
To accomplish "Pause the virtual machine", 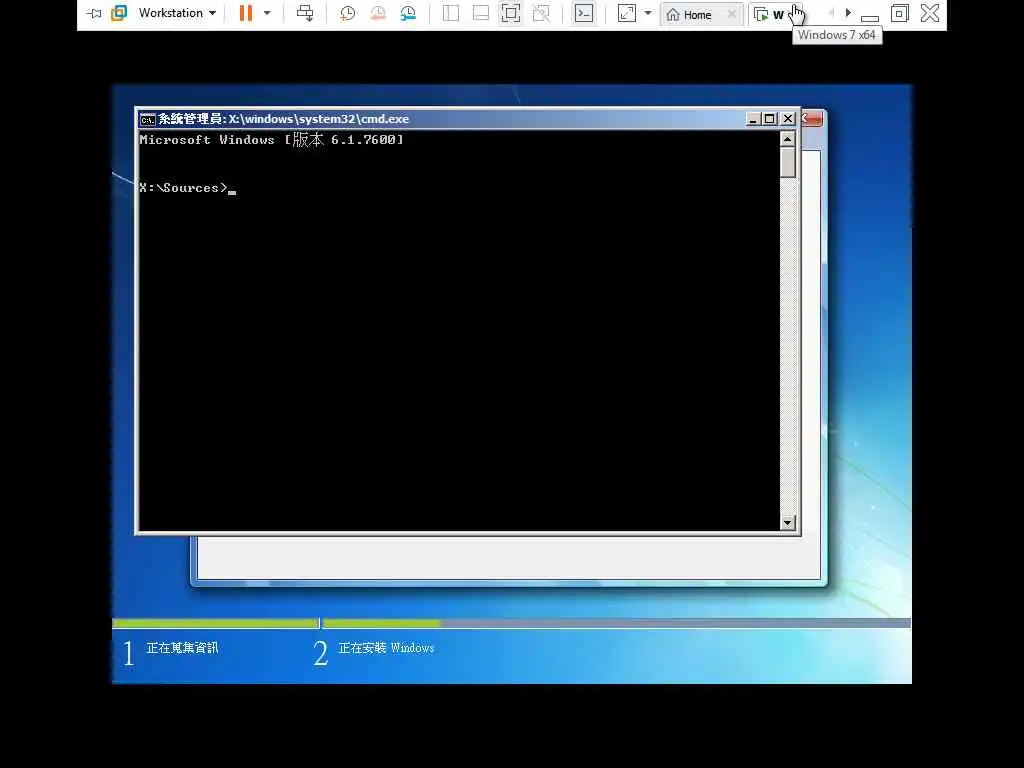I will pos(246,13).
